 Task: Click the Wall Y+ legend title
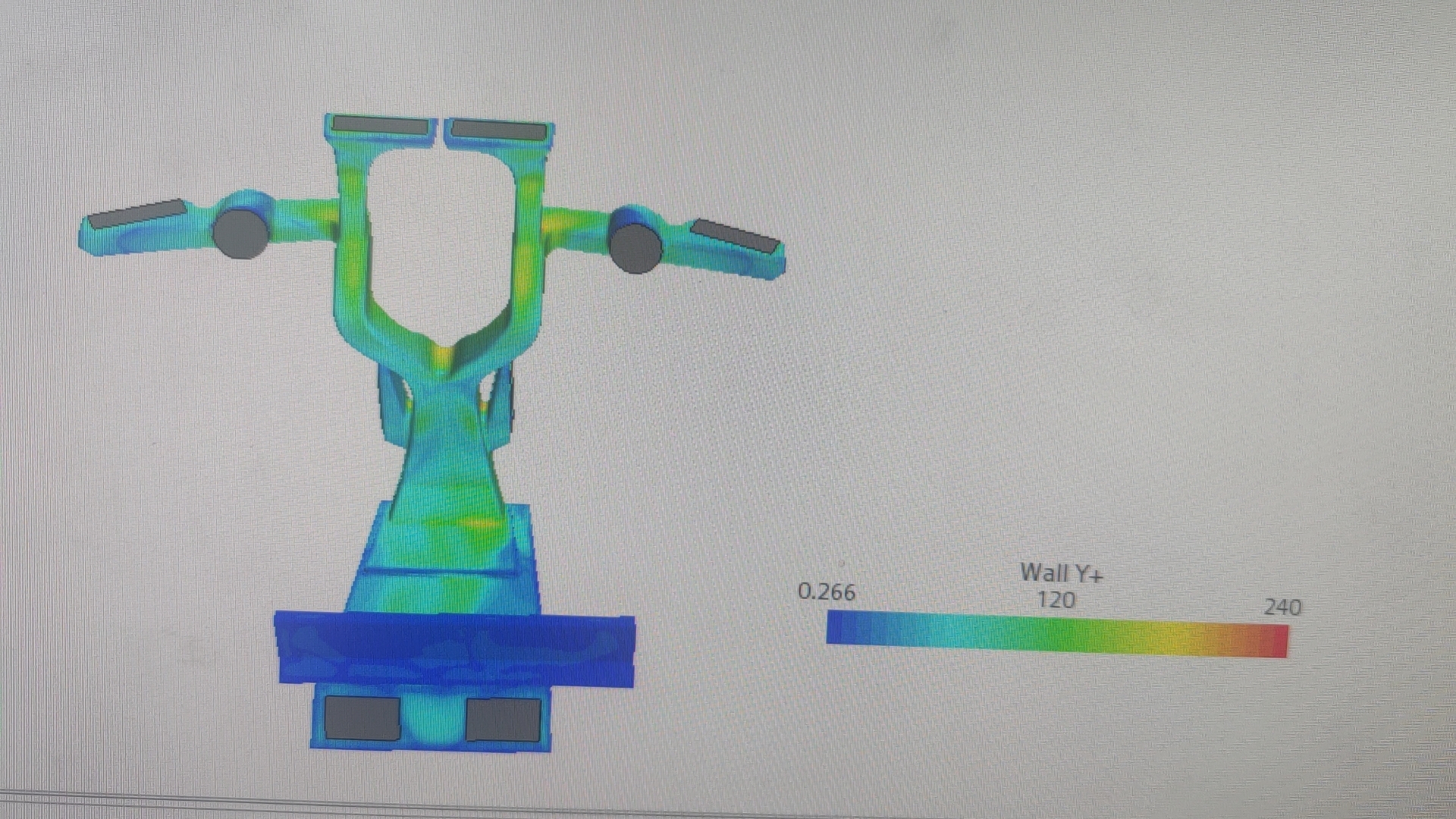coord(1062,573)
